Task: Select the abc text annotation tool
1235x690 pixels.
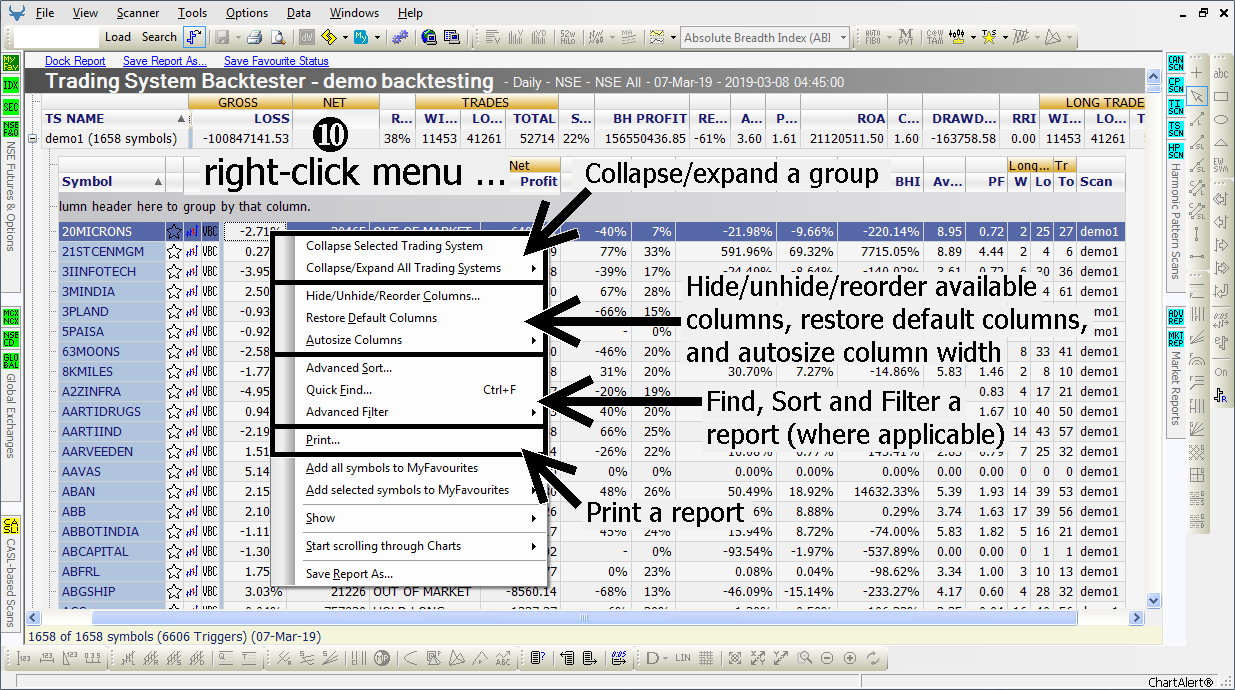Action: click(x=1221, y=73)
